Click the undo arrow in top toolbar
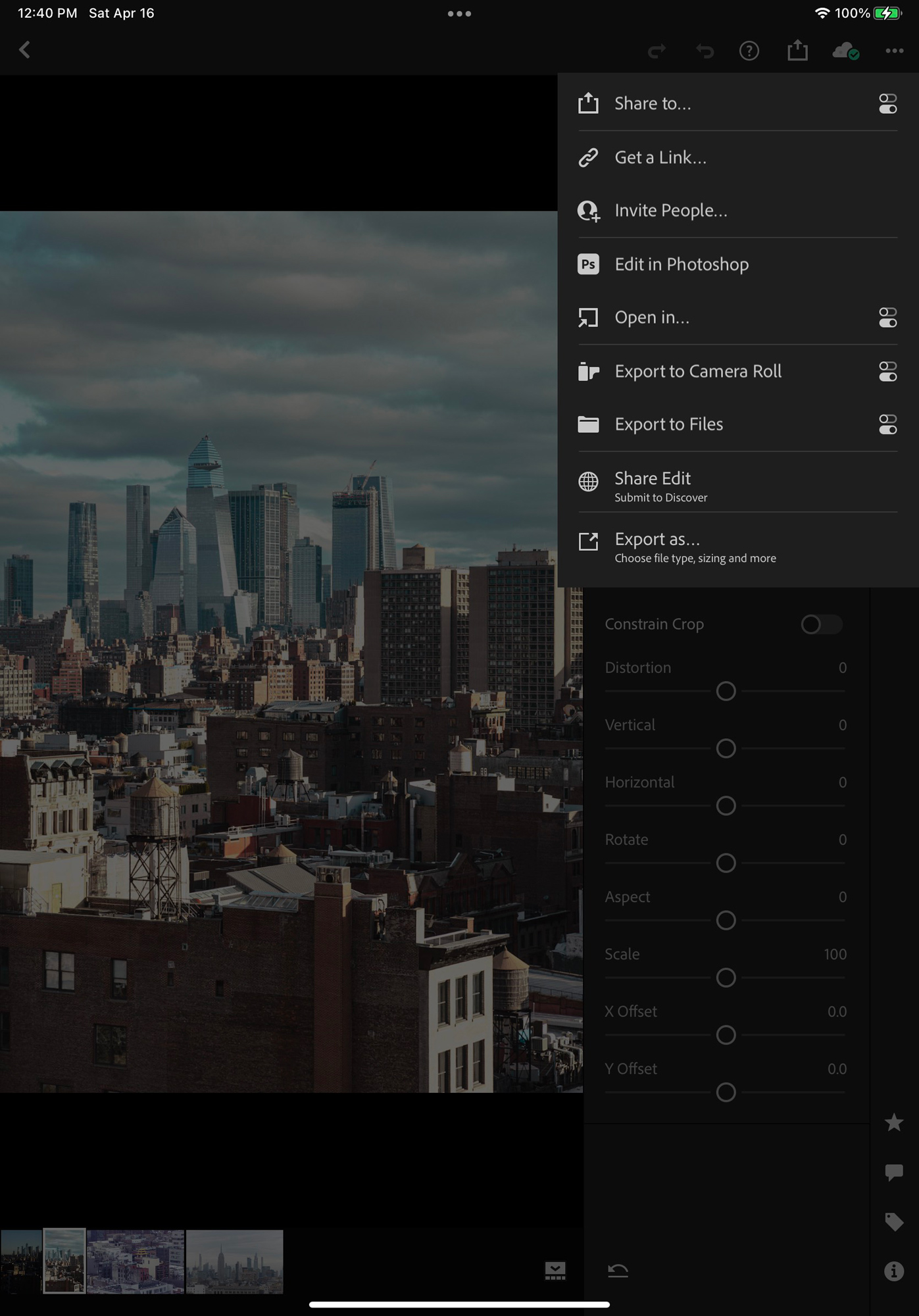This screenshot has width=919, height=1316. [x=705, y=51]
